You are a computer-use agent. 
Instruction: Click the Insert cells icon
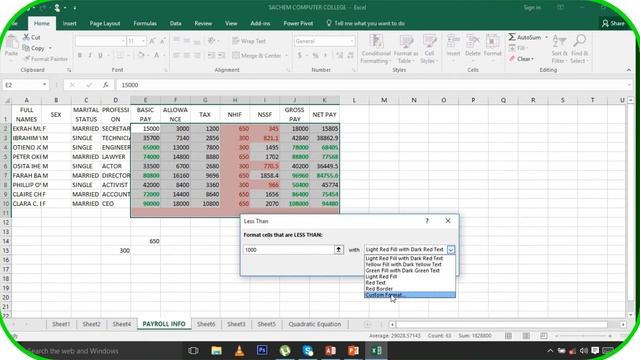(453, 42)
